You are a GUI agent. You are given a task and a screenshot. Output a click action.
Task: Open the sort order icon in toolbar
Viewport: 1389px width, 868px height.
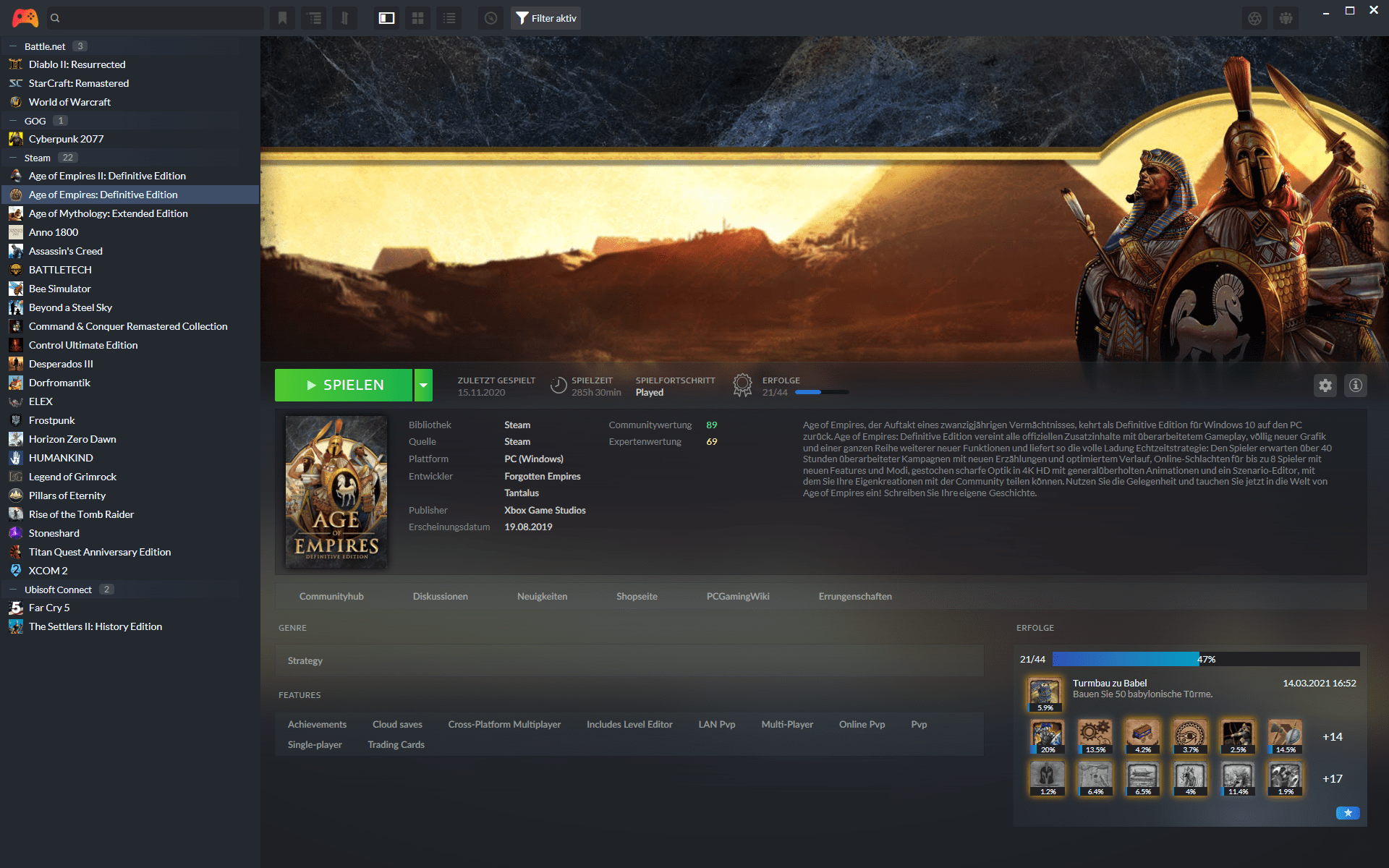tap(345, 18)
